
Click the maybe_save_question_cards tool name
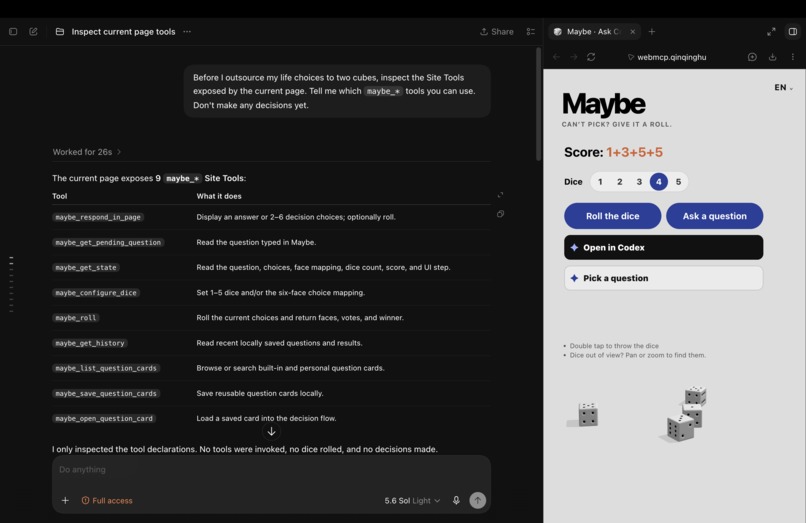click(106, 393)
